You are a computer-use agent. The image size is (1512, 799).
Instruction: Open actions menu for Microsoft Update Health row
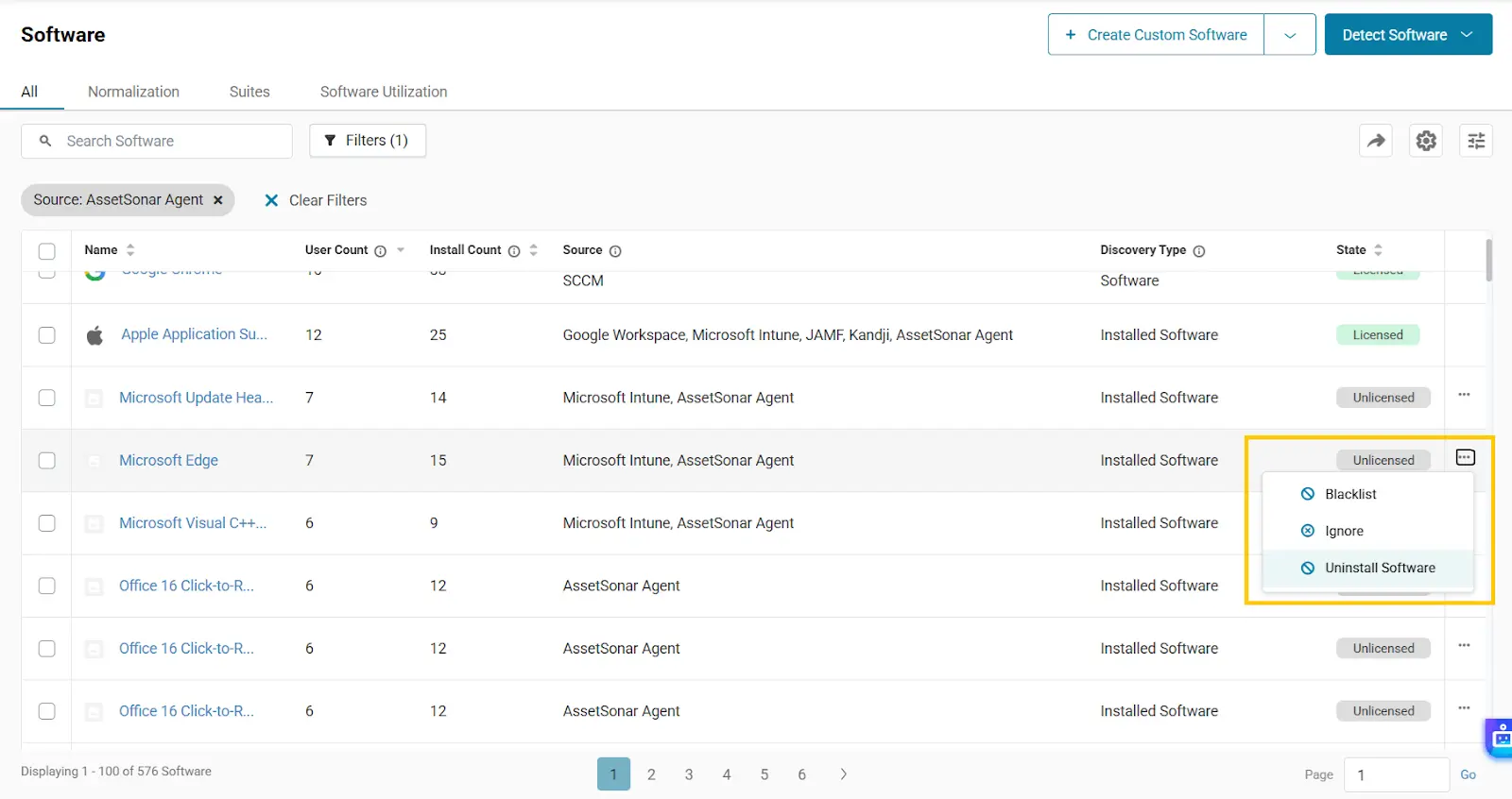1464,395
